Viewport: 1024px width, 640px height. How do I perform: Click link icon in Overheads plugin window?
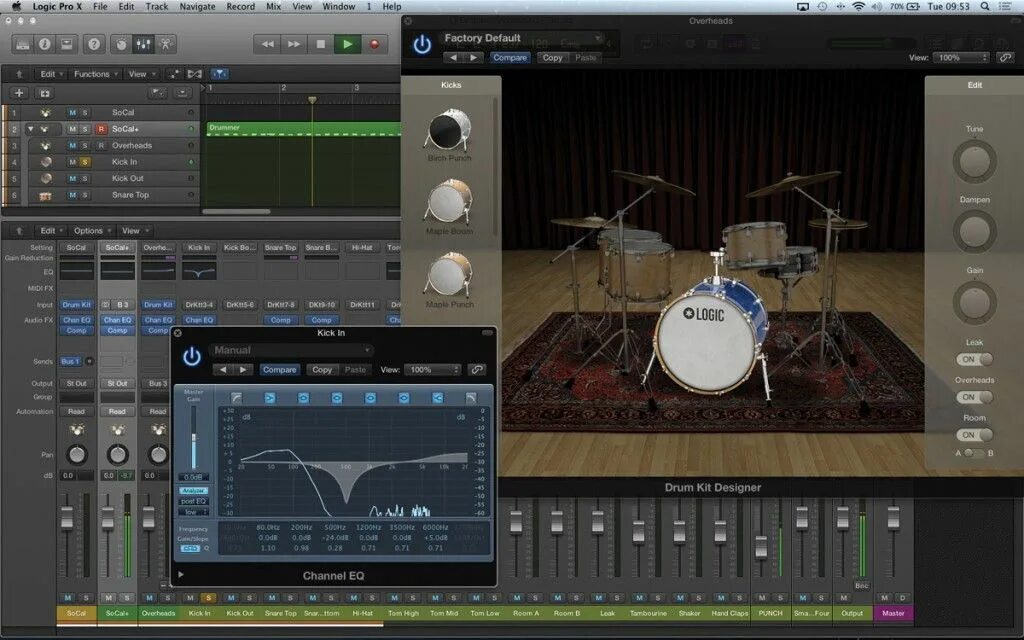(1006, 57)
